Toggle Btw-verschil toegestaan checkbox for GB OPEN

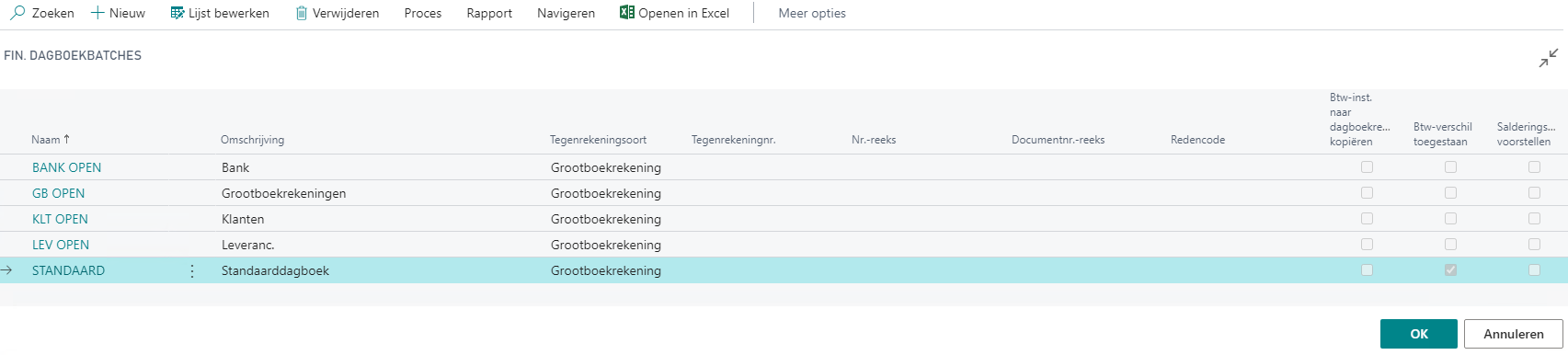point(1451,193)
